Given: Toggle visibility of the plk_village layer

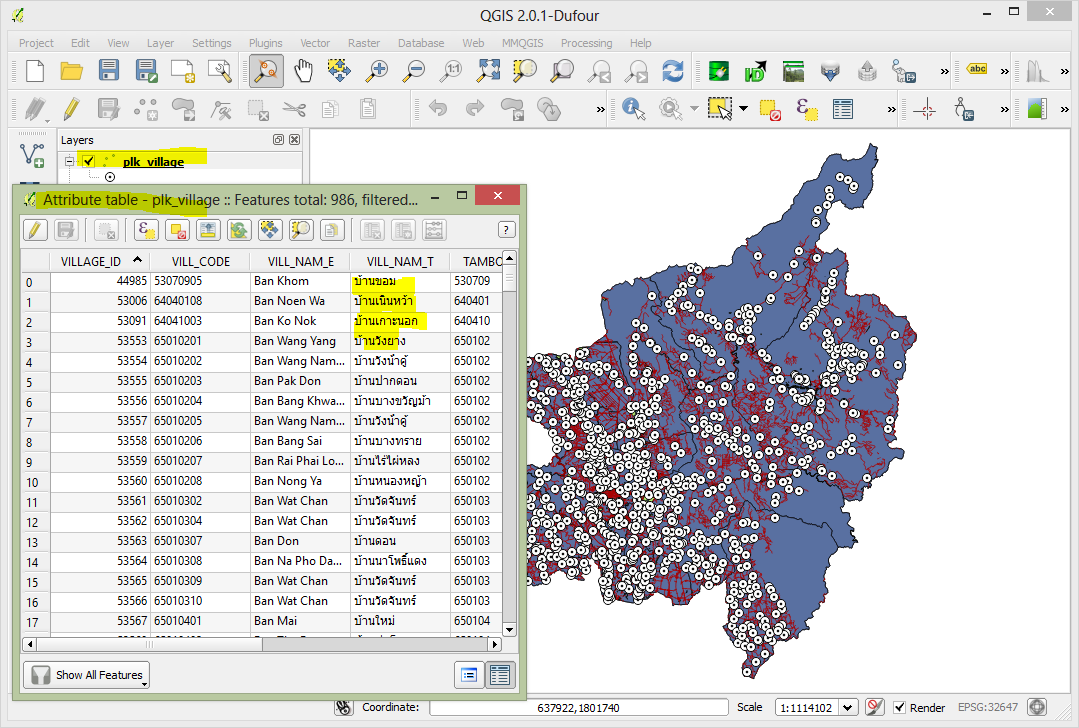Looking at the screenshot, I should pos(88,161).
